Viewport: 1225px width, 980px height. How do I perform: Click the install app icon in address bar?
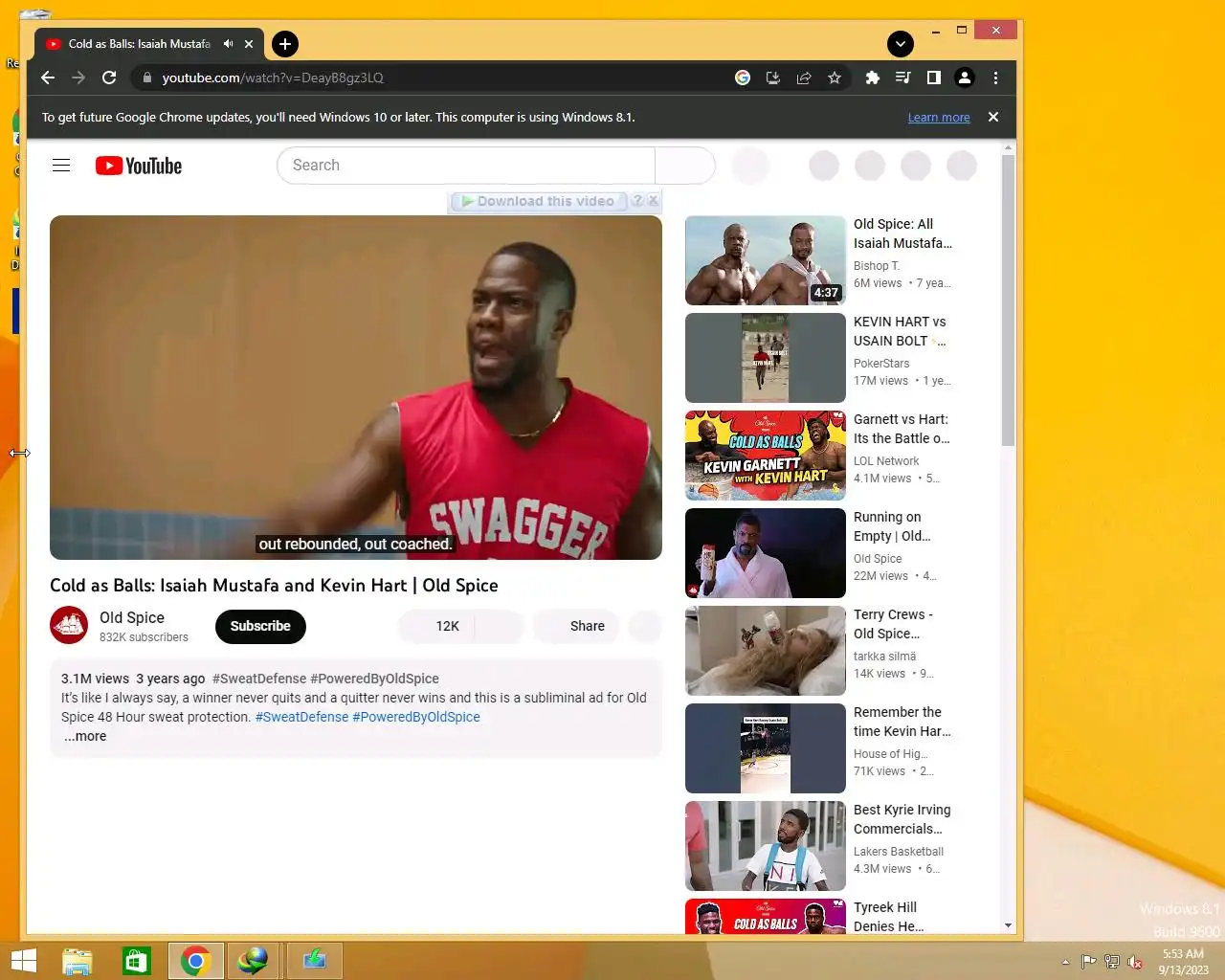[x=773, y=78]
